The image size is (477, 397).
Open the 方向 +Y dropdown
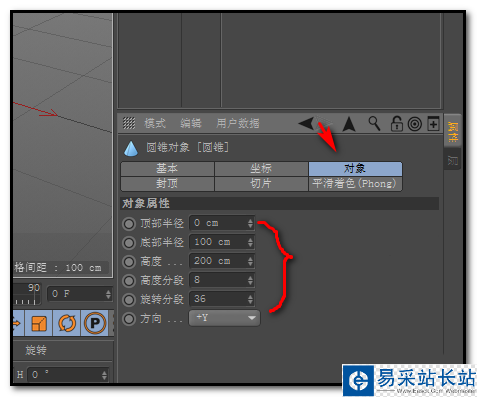click(224, 318)
